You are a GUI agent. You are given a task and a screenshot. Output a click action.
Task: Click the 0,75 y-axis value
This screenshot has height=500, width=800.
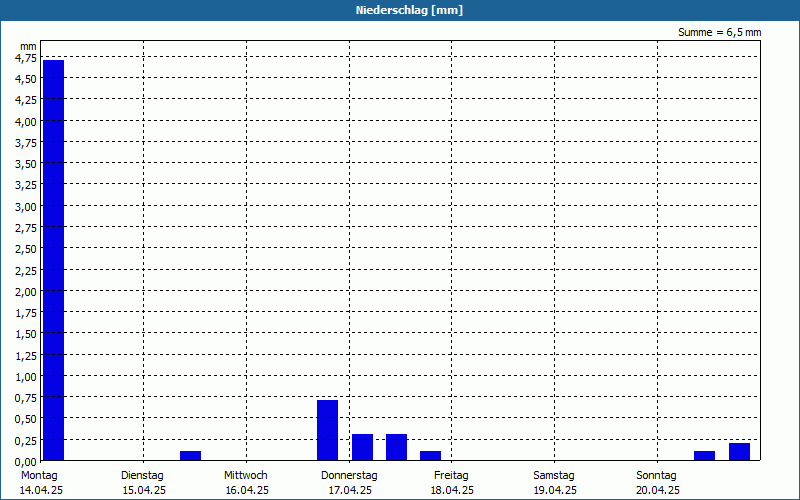[x=26, y=397]
